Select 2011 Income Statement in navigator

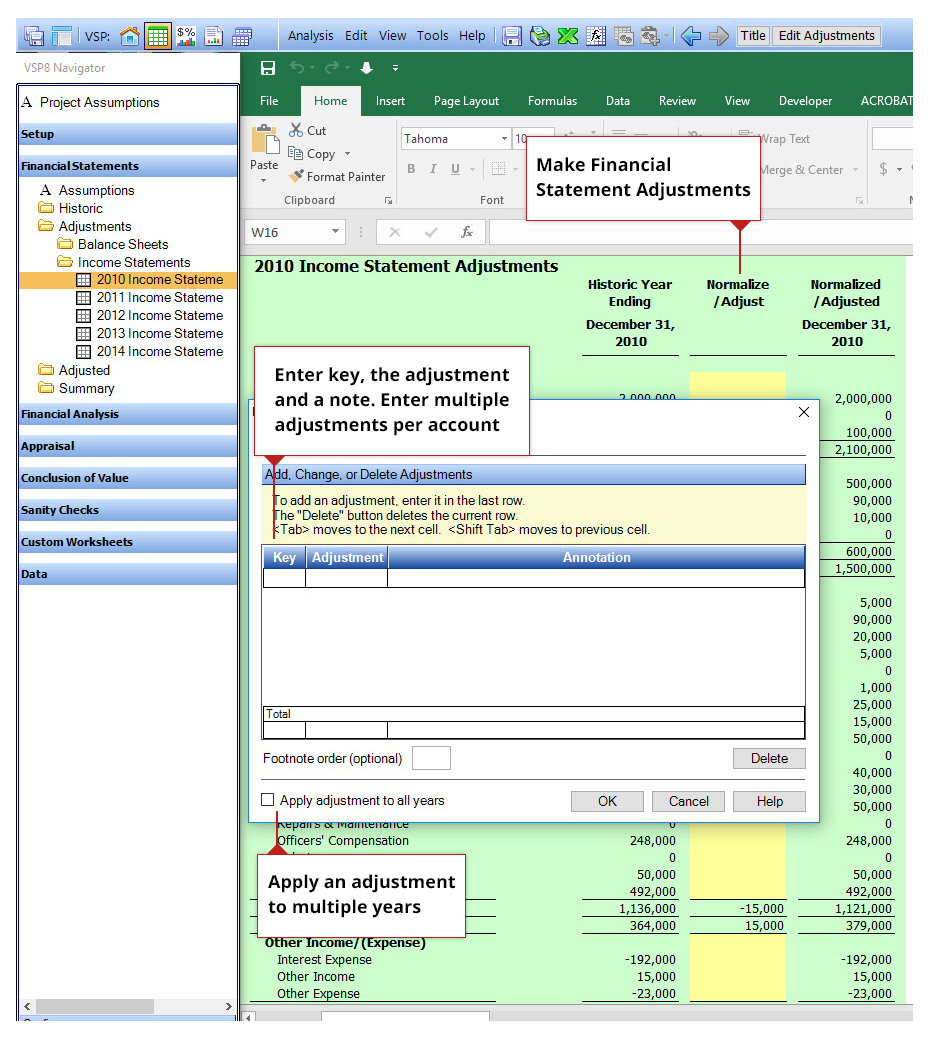pos(150,297)
